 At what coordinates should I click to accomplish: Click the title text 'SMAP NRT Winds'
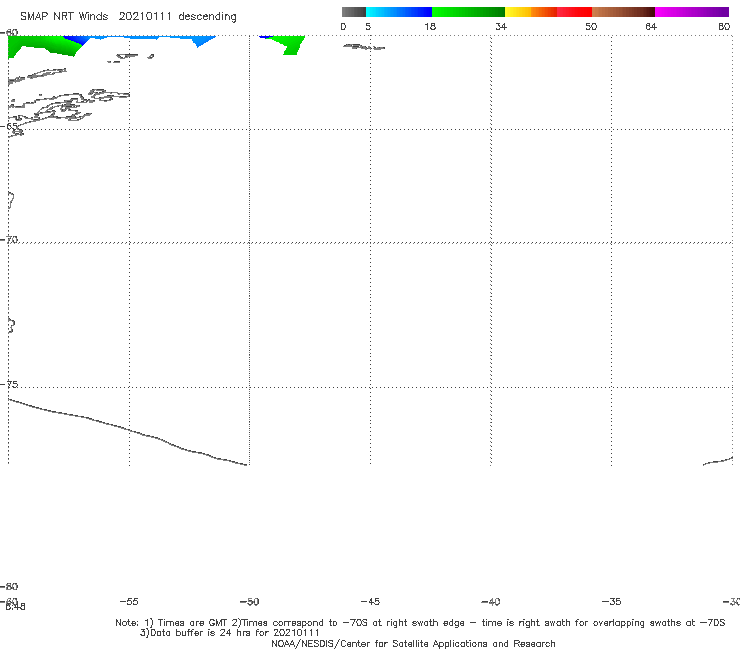pyautogui.click(x=64, y=17)
